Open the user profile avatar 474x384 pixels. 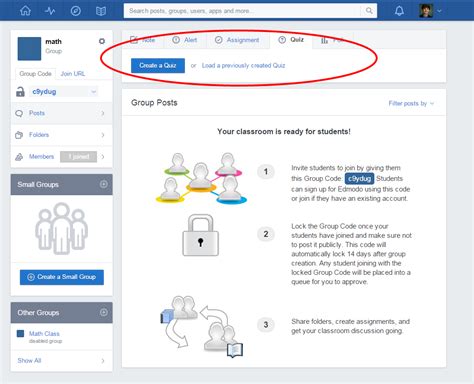tap(426, 11)
